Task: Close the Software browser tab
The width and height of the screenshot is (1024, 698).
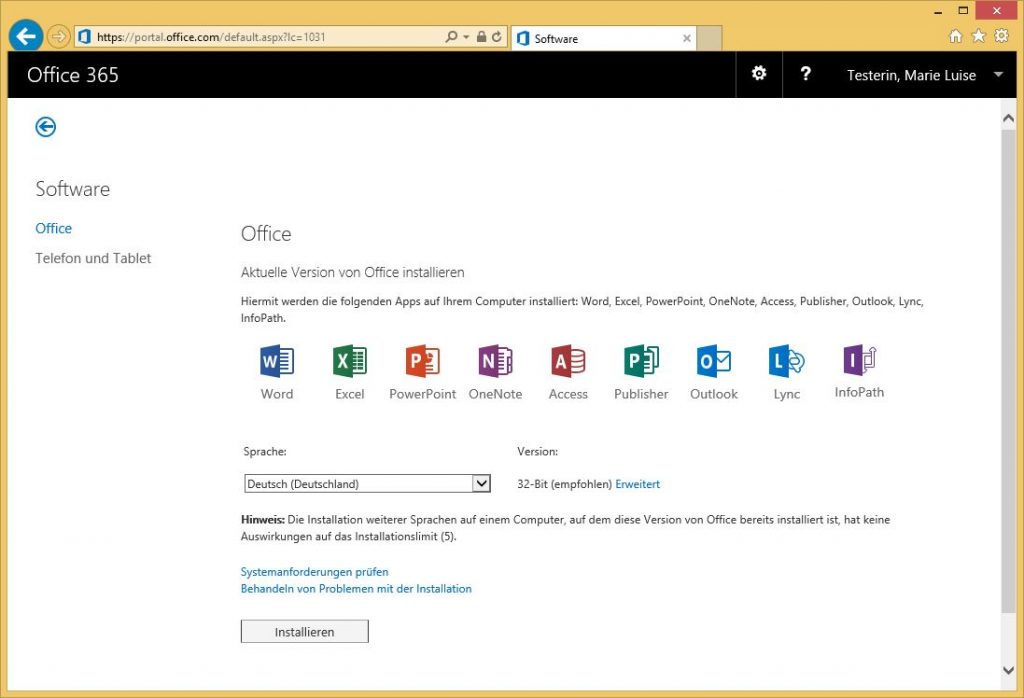Action: (x=687, y=39)
